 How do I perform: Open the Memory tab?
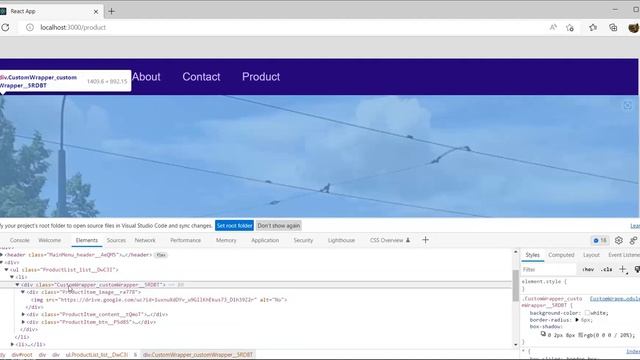[226, 240]
